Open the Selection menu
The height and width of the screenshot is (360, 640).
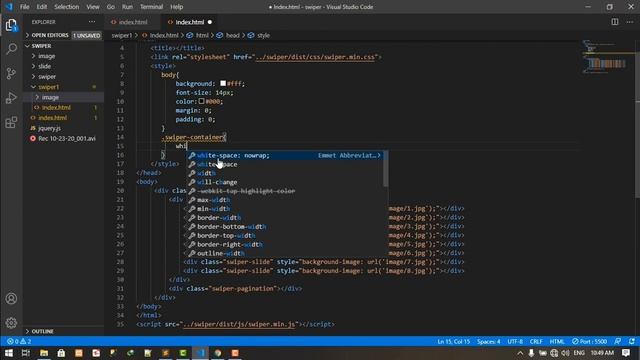coord(67,7)
